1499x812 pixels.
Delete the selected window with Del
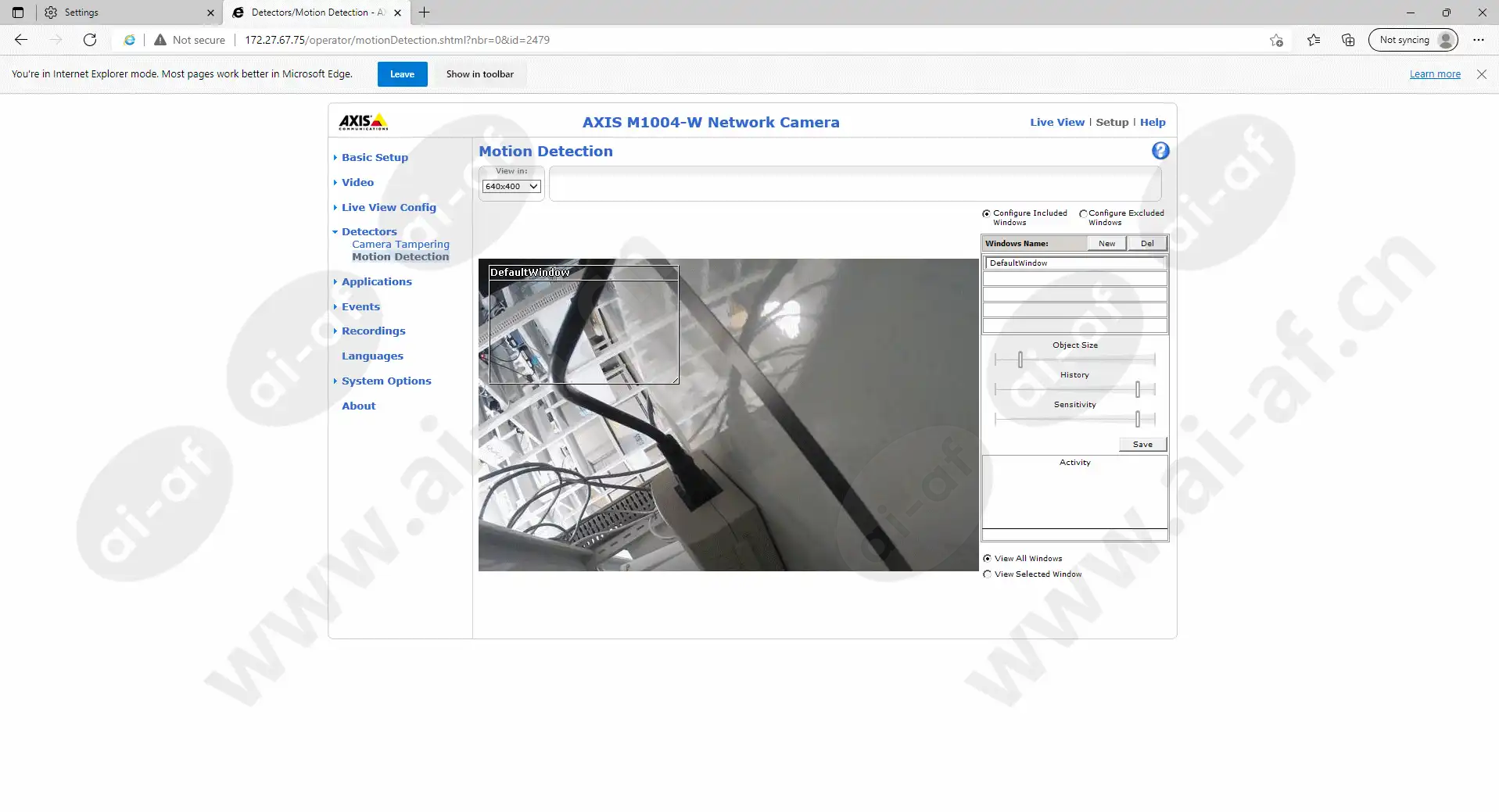pos(1147,243)
